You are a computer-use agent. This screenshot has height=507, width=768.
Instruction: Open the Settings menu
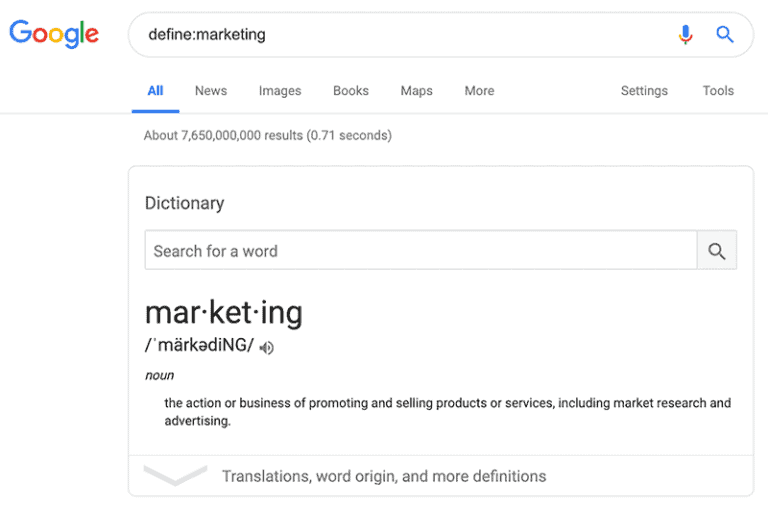(x=644, y=91)
